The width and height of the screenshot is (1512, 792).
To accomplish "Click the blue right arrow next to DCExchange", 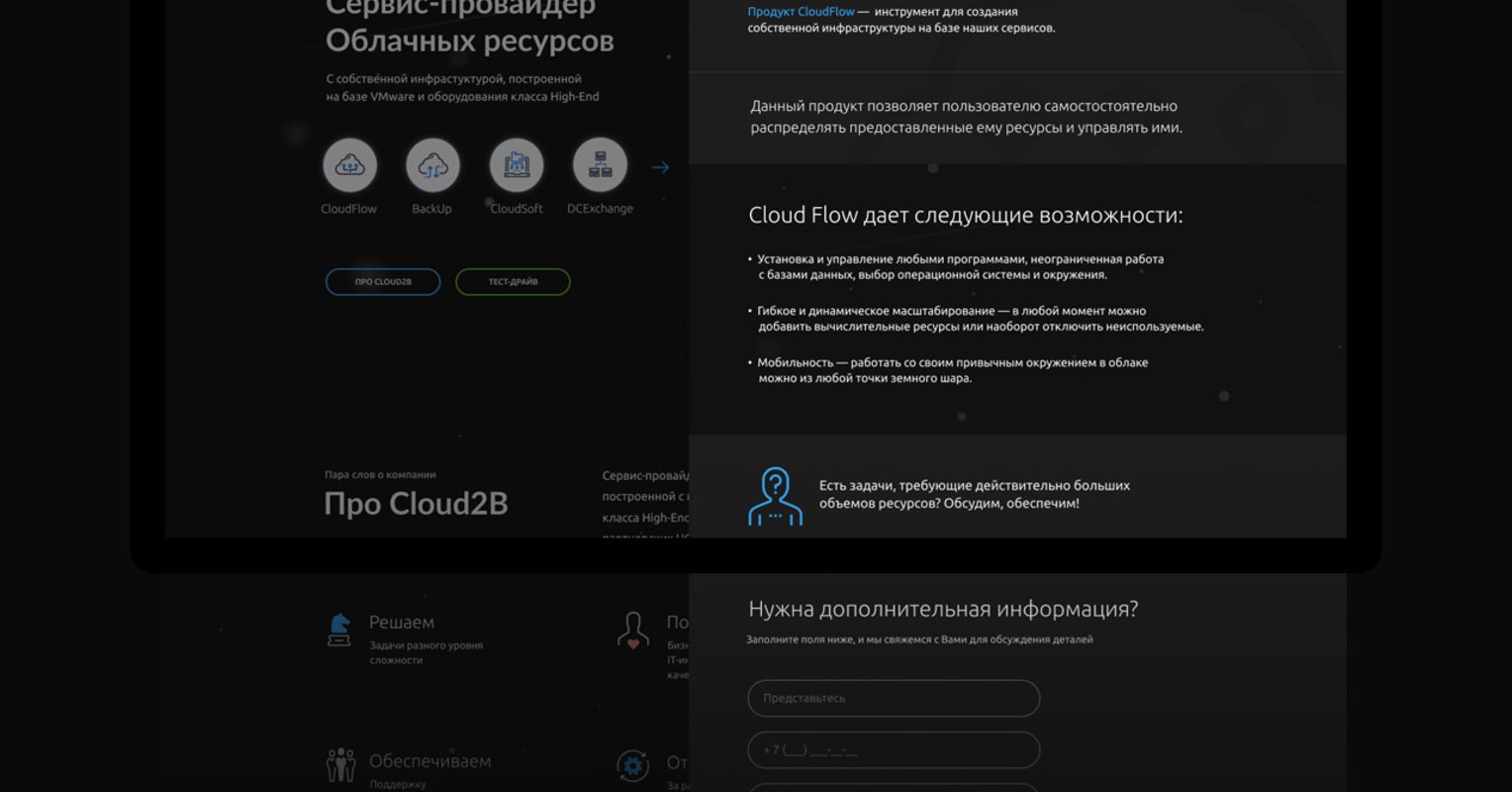I will click(660, 167).
